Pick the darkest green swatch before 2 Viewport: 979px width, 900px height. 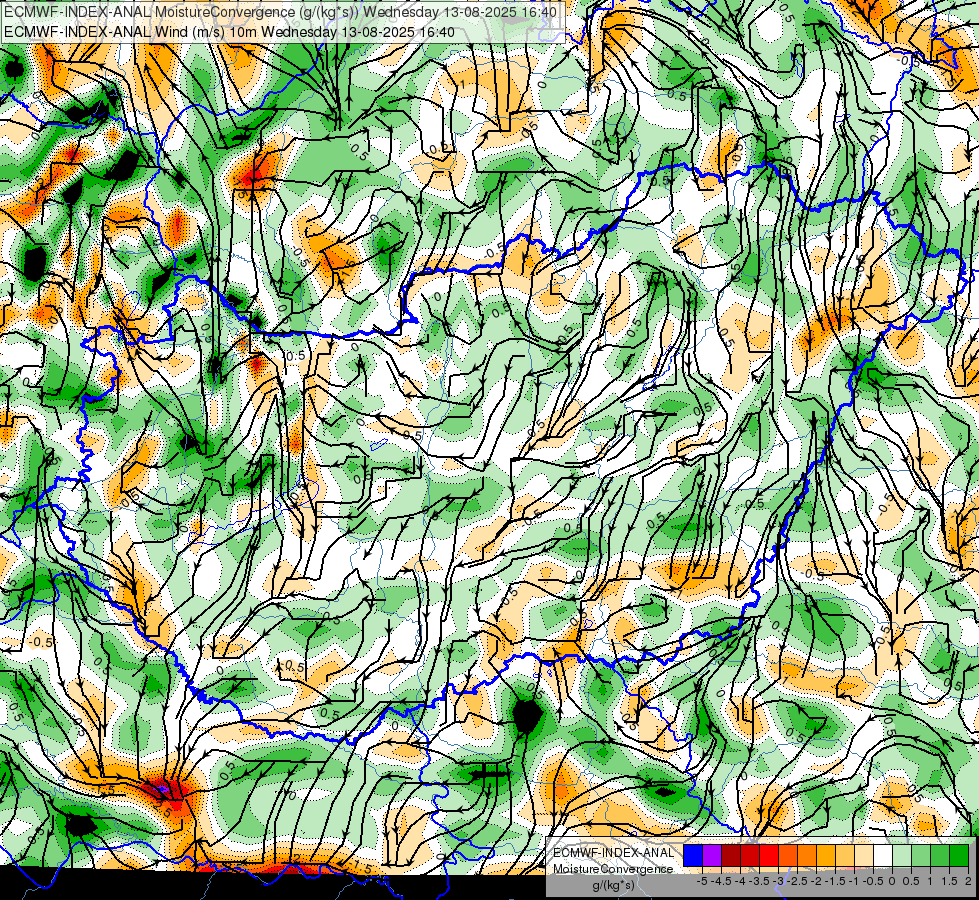pos(959,855)
